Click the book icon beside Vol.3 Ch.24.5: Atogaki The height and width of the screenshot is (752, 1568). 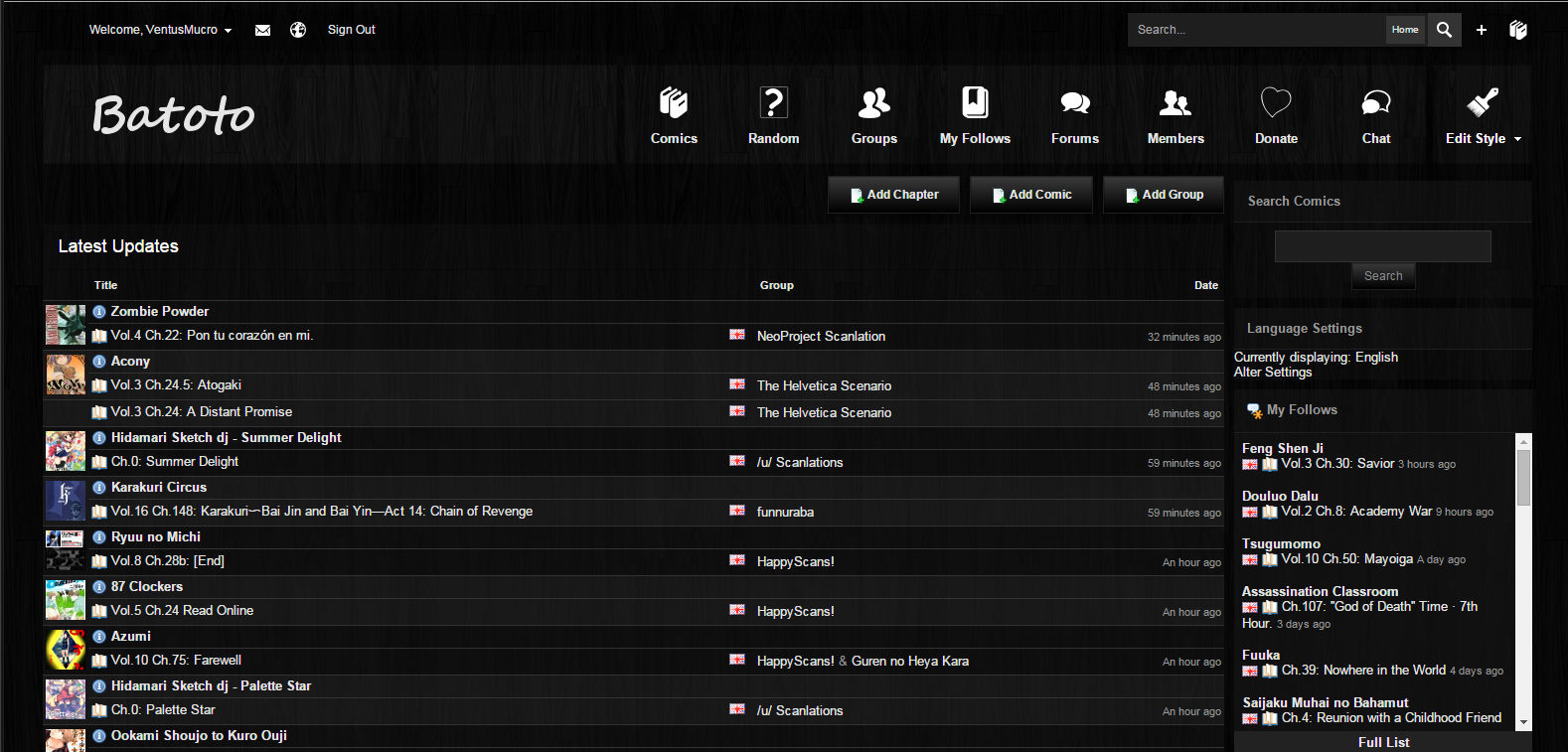[x=99, y=385]
